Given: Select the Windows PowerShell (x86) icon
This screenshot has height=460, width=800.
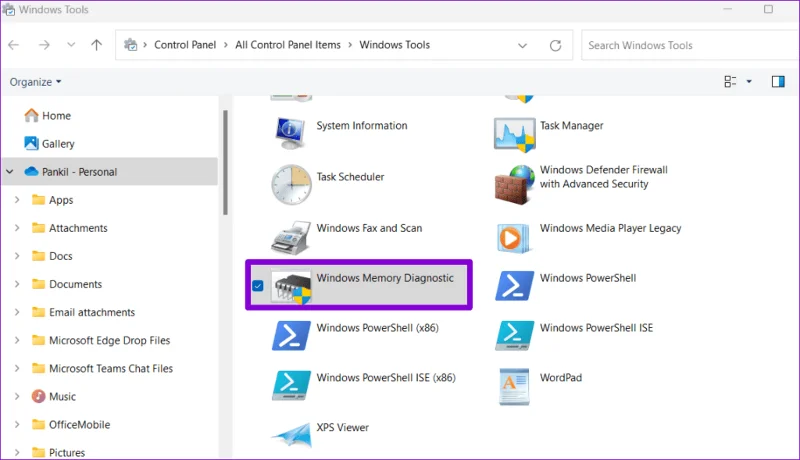Looking at the screenshot, I should tap(291, 336).
